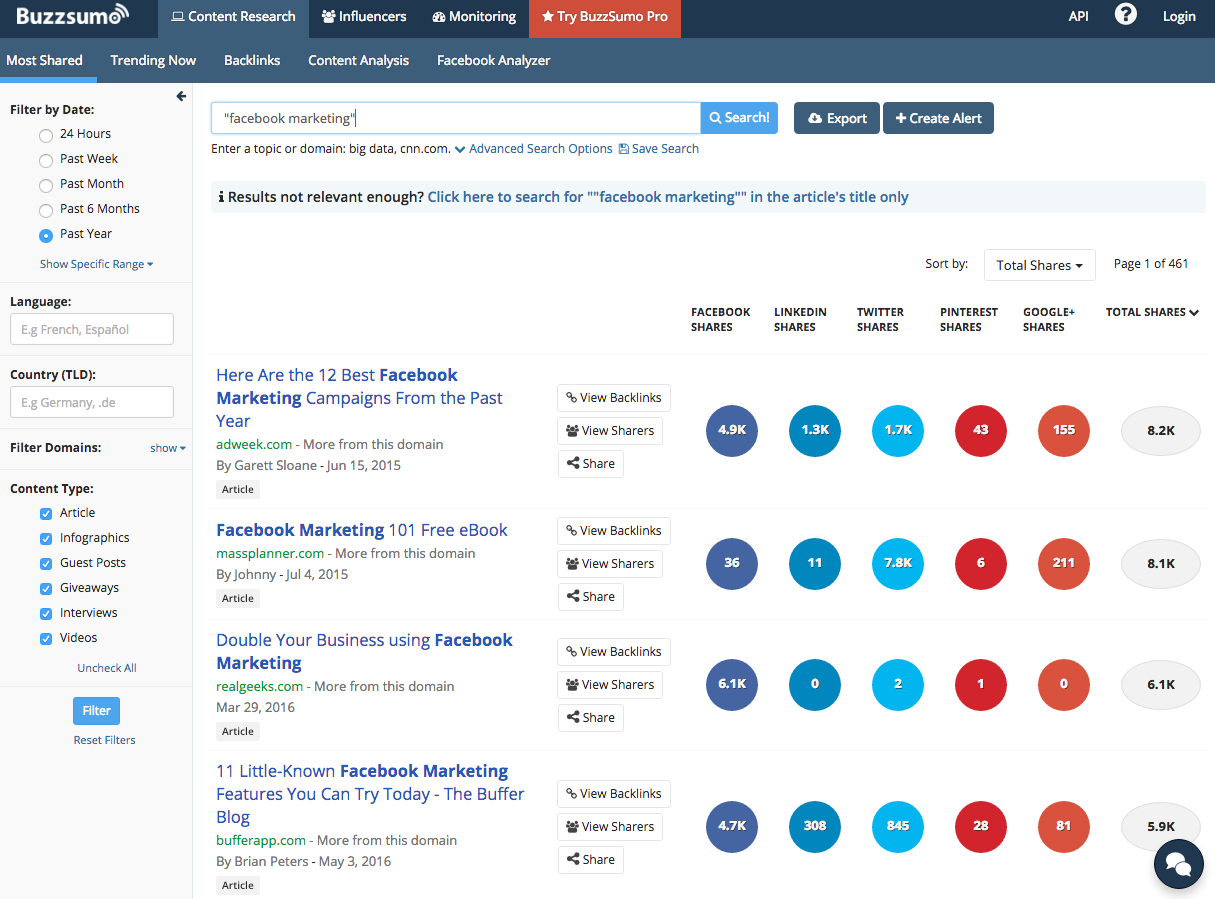This screenshot has width=1215, height=899.
Task: Open the chat bubble widget
Action: (x=1179, y=863)
